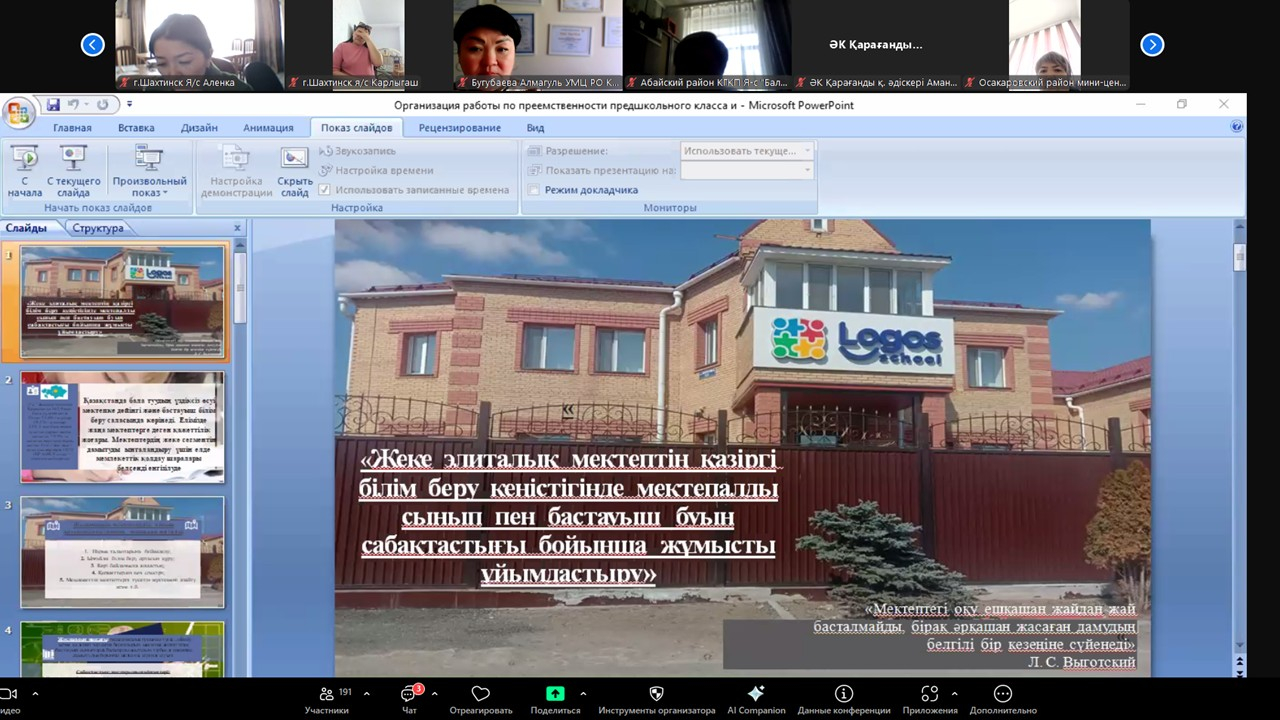
Task: Click the Save icon in quick access toolbar
Action: click(x=53, y=104)
